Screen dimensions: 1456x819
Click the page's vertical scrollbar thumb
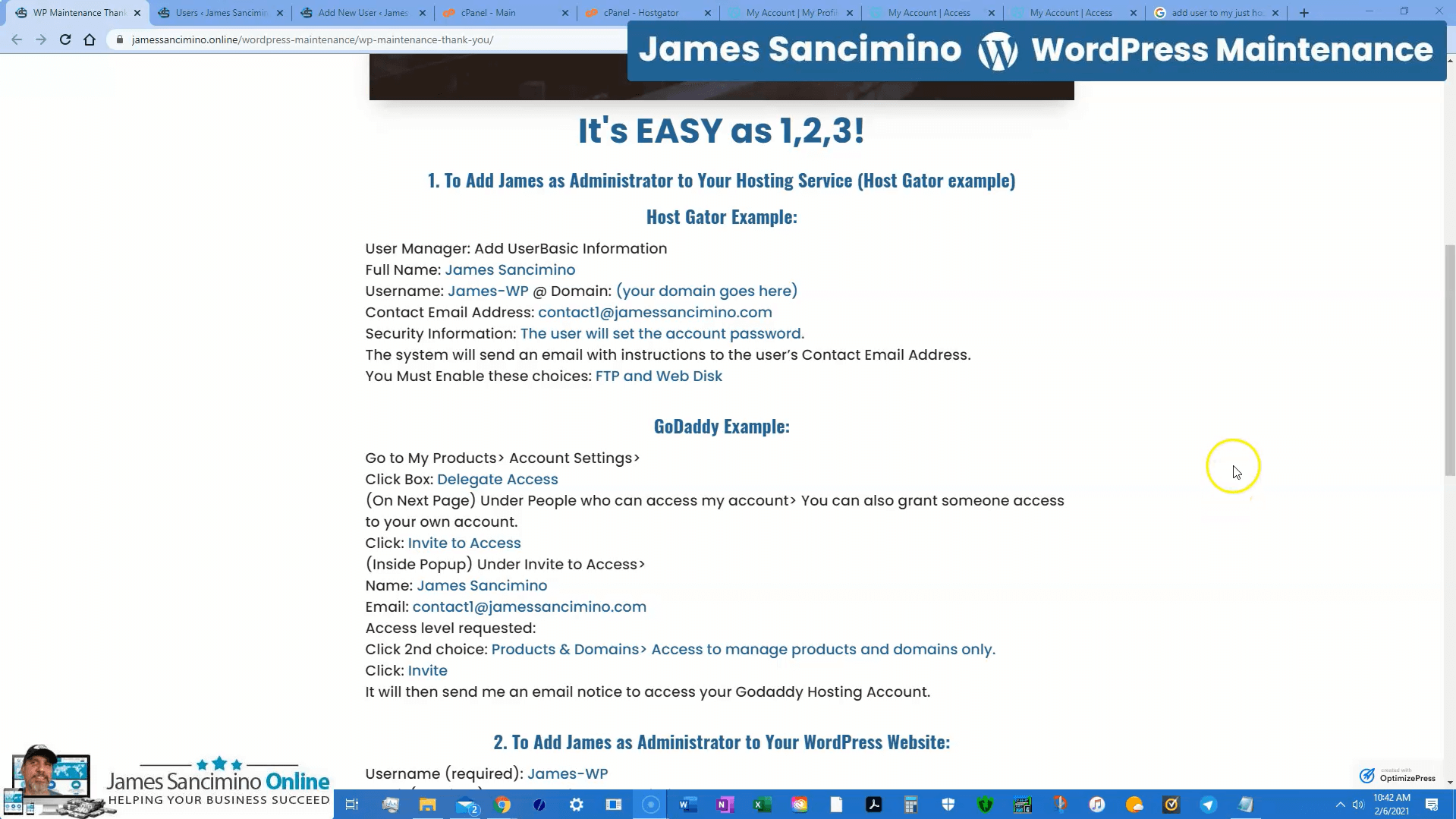coord(1450,361)
